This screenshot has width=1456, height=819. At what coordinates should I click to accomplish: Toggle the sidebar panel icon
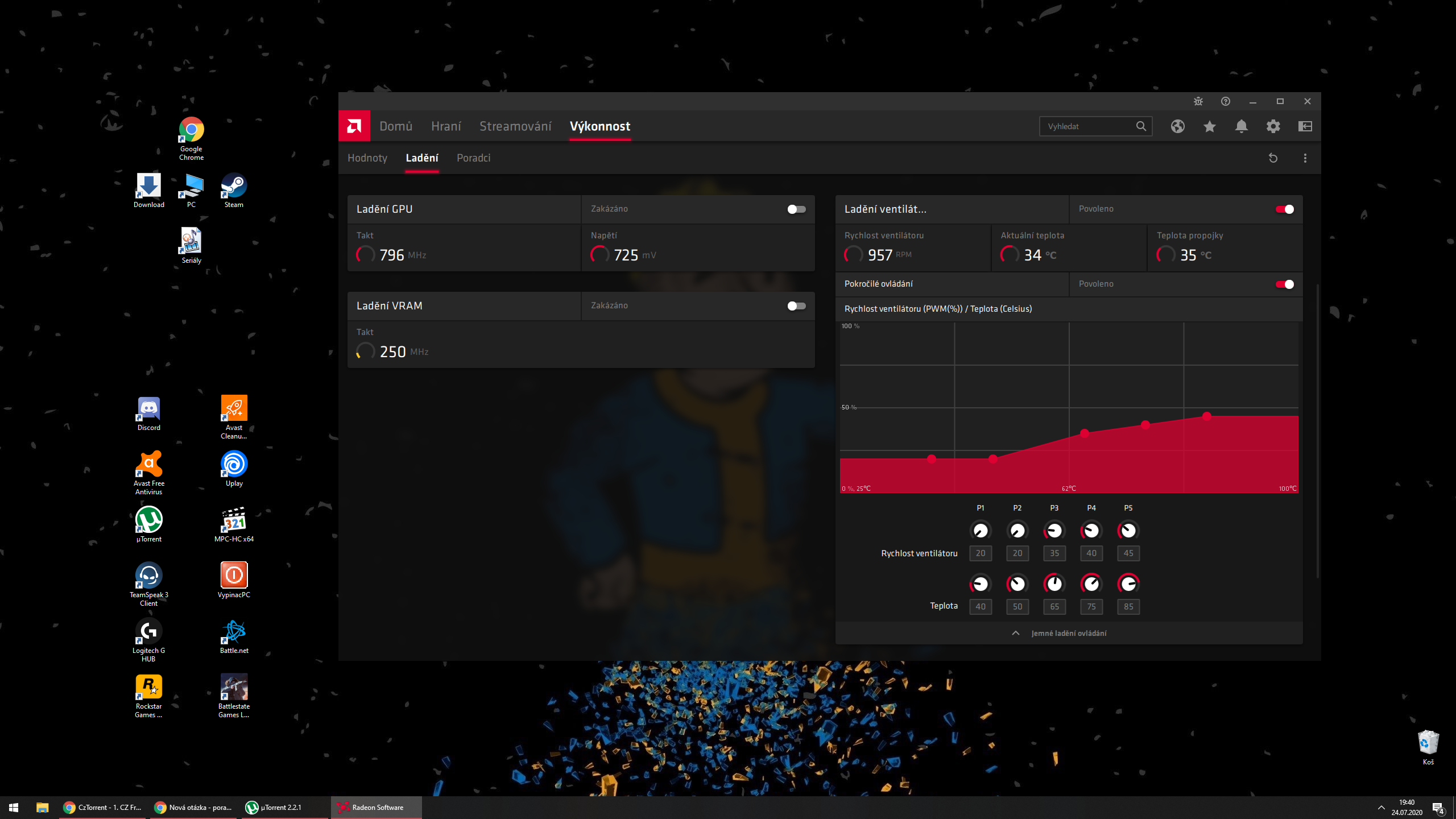pos(1305,126)
